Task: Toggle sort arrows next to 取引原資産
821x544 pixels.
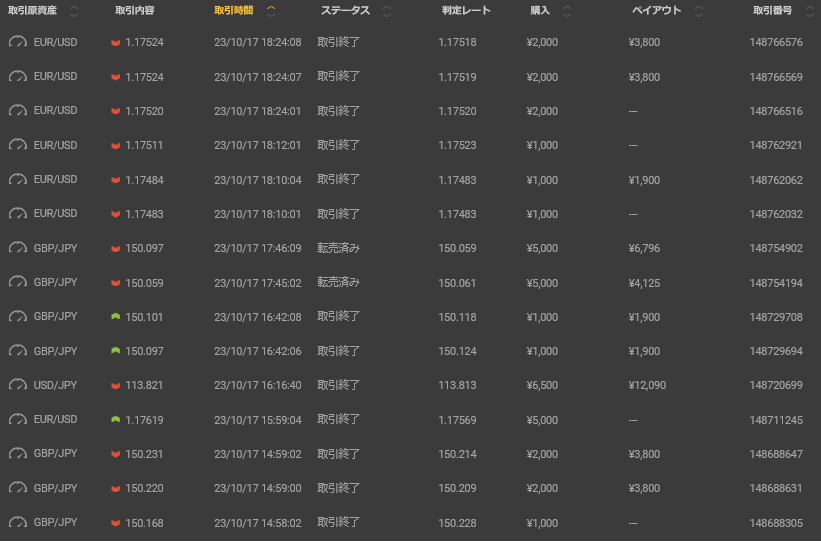Action: tap(74, 12)
